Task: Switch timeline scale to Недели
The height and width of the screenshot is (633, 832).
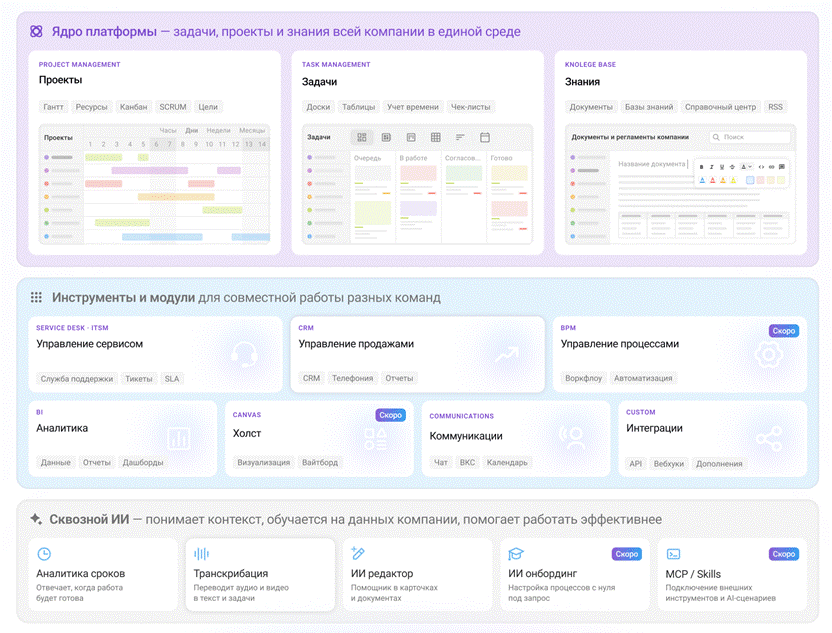Action: (x=219, y=130)
